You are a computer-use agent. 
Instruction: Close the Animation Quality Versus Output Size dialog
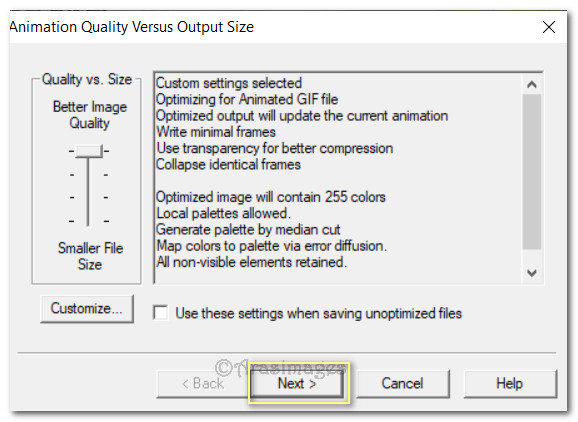549,27
